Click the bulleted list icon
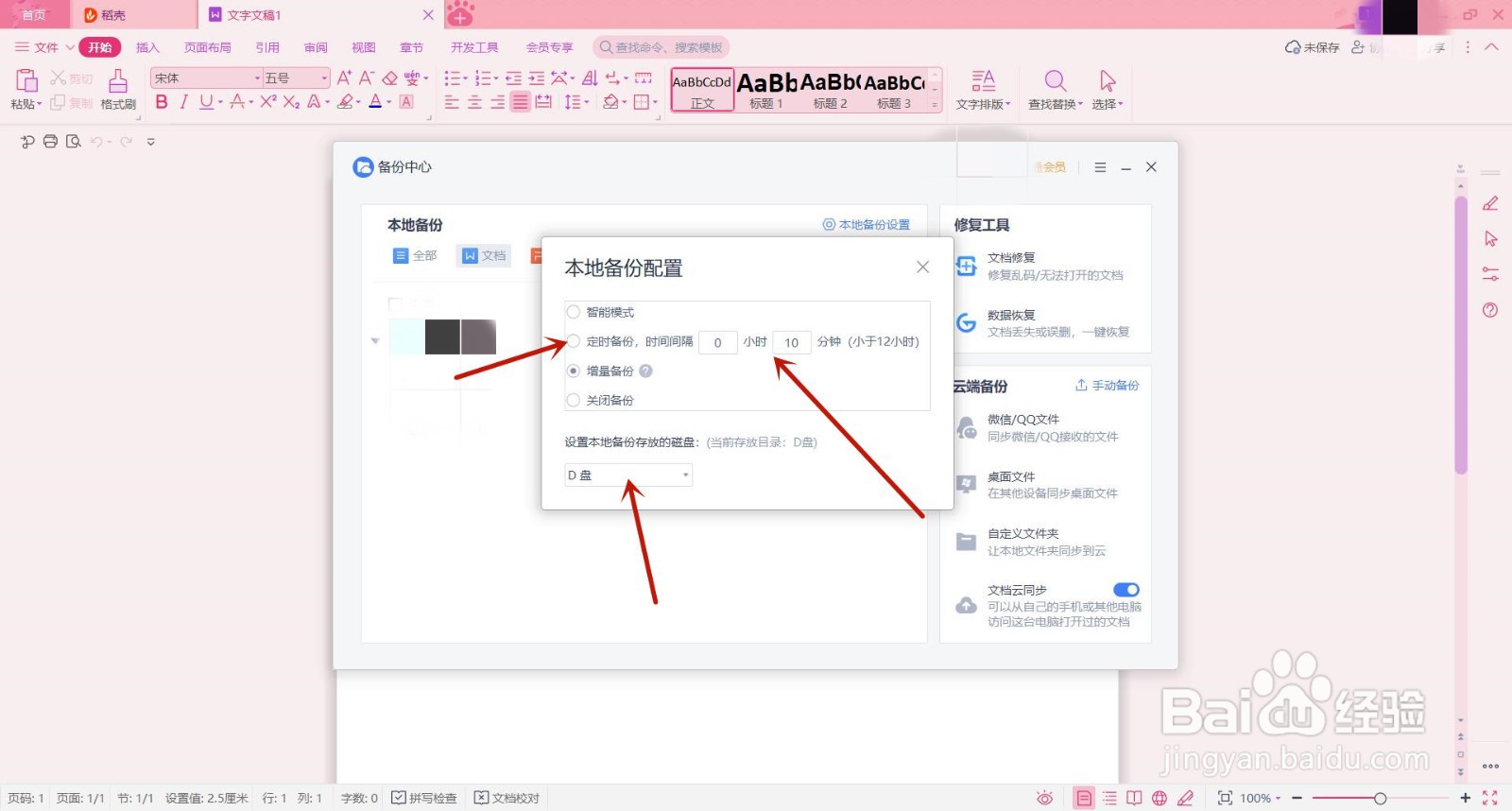This screenshot has width=1512, height=811. coord(453,78)
